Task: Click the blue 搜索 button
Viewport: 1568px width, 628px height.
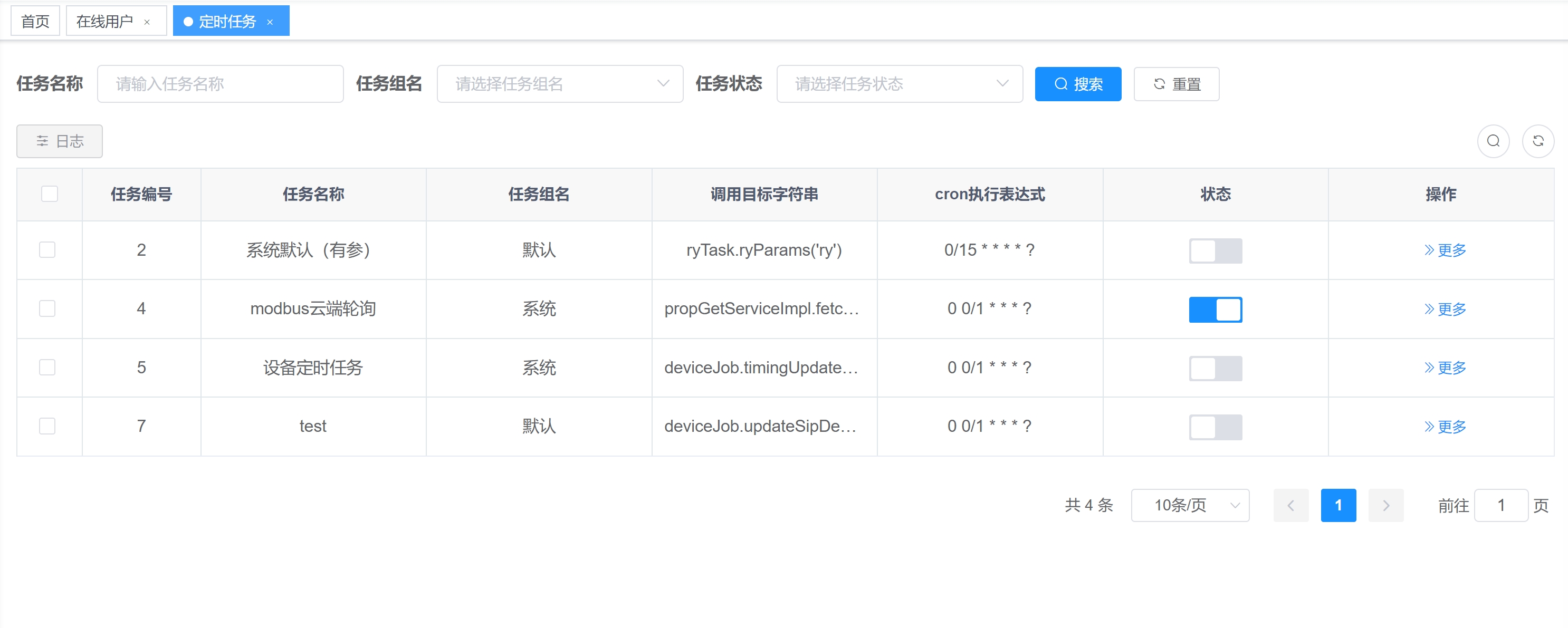Action: click(1078, 84)
